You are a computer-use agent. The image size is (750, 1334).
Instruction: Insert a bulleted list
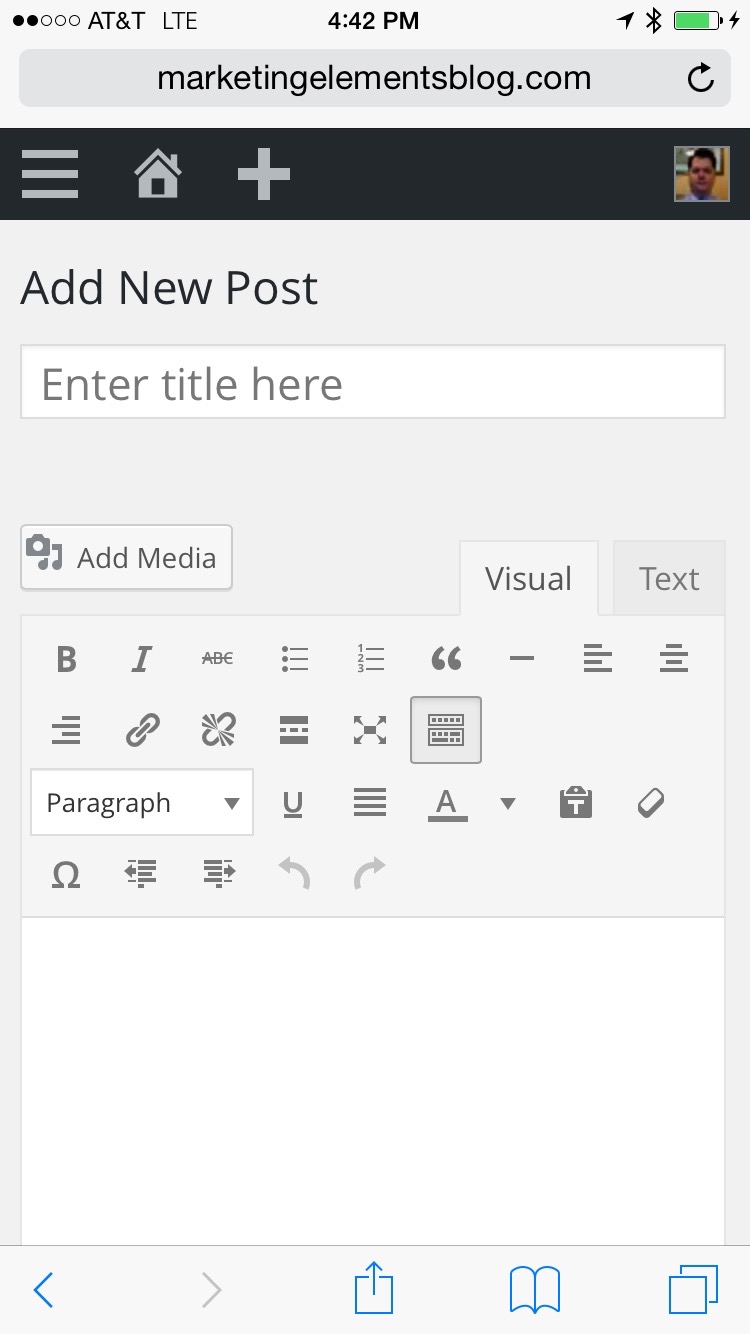(294, 659)
